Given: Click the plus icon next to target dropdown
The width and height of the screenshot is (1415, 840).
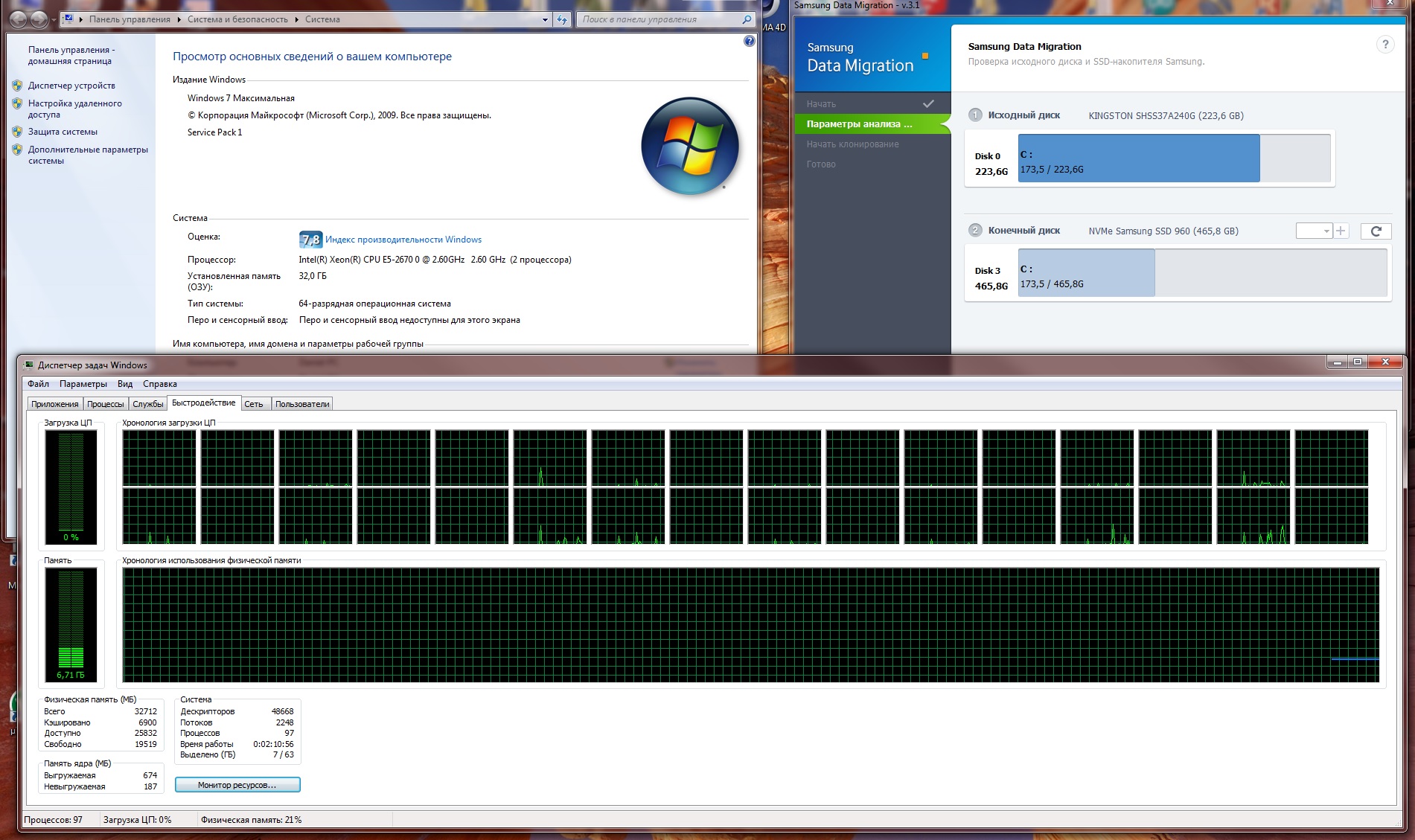Looking at the screenshot, I should 1341,231.
